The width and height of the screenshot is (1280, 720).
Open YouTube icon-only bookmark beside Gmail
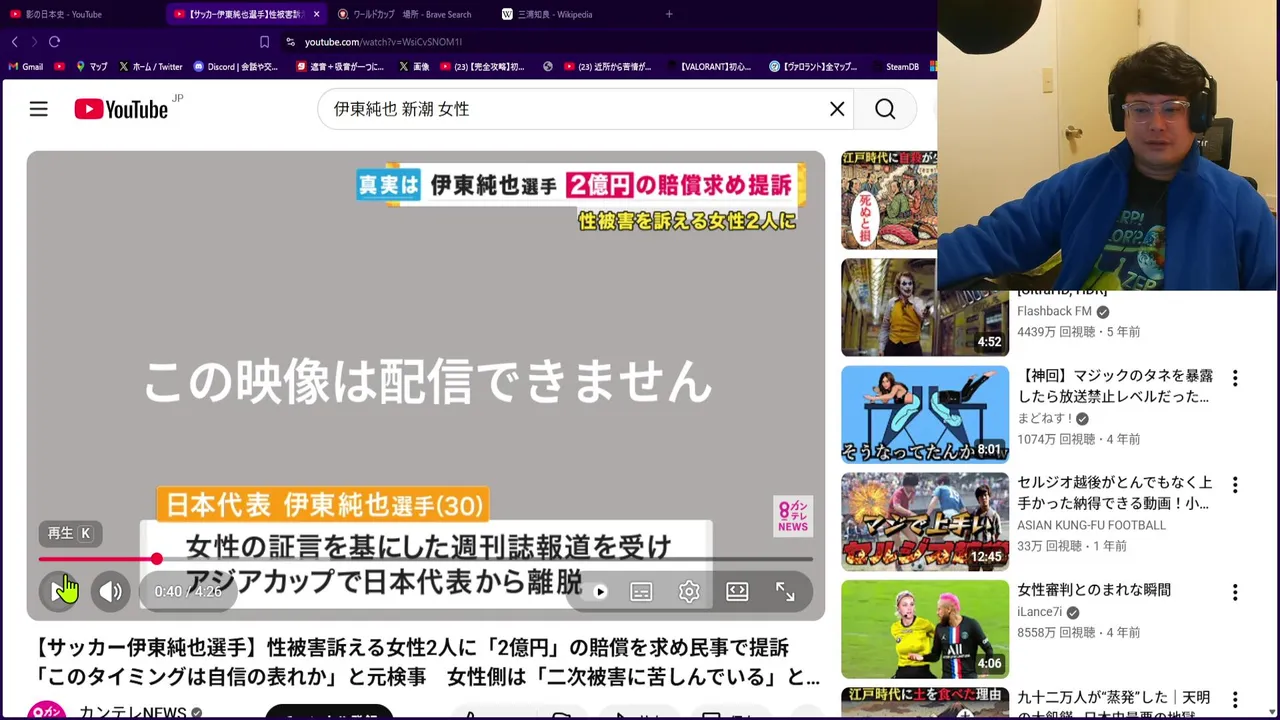click(x=60, y=67)
